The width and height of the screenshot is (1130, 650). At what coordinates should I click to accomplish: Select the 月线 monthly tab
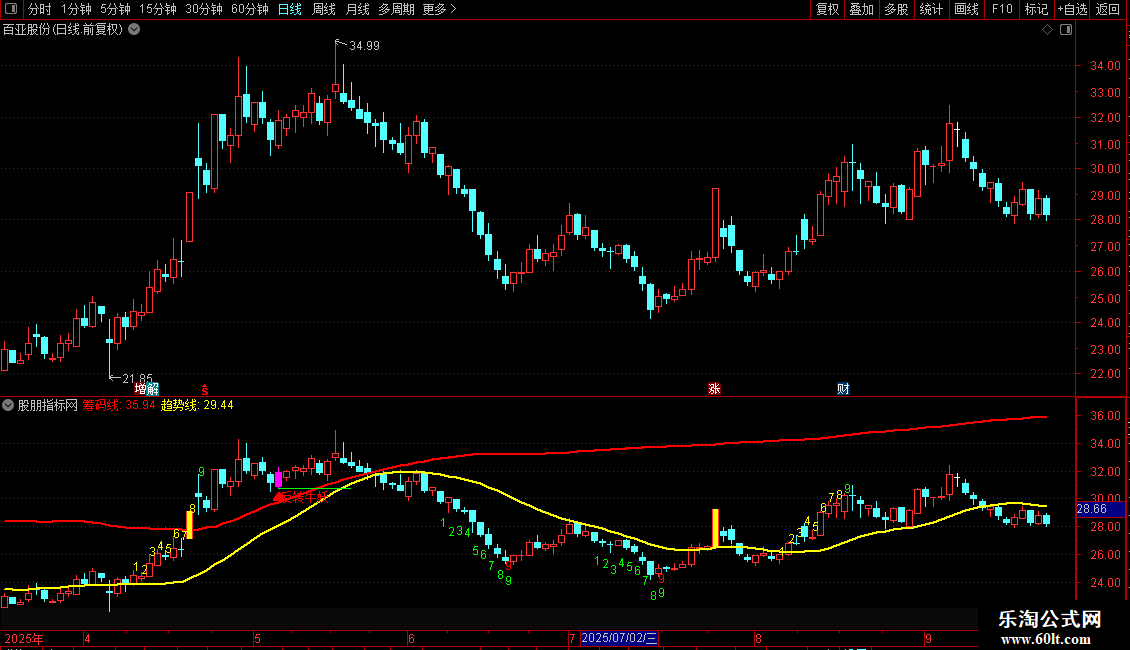coord(358,9)
